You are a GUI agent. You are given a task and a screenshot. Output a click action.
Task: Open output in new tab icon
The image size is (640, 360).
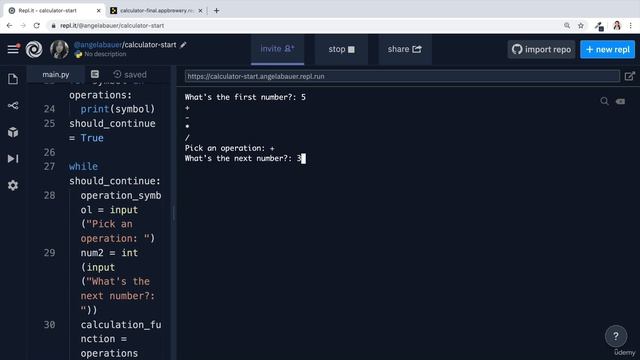[630, 76]
